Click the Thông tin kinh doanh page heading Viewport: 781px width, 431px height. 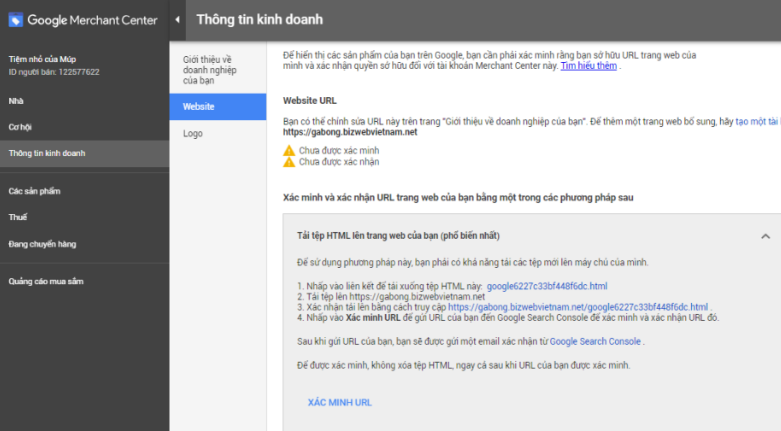(x=260, y=19)
